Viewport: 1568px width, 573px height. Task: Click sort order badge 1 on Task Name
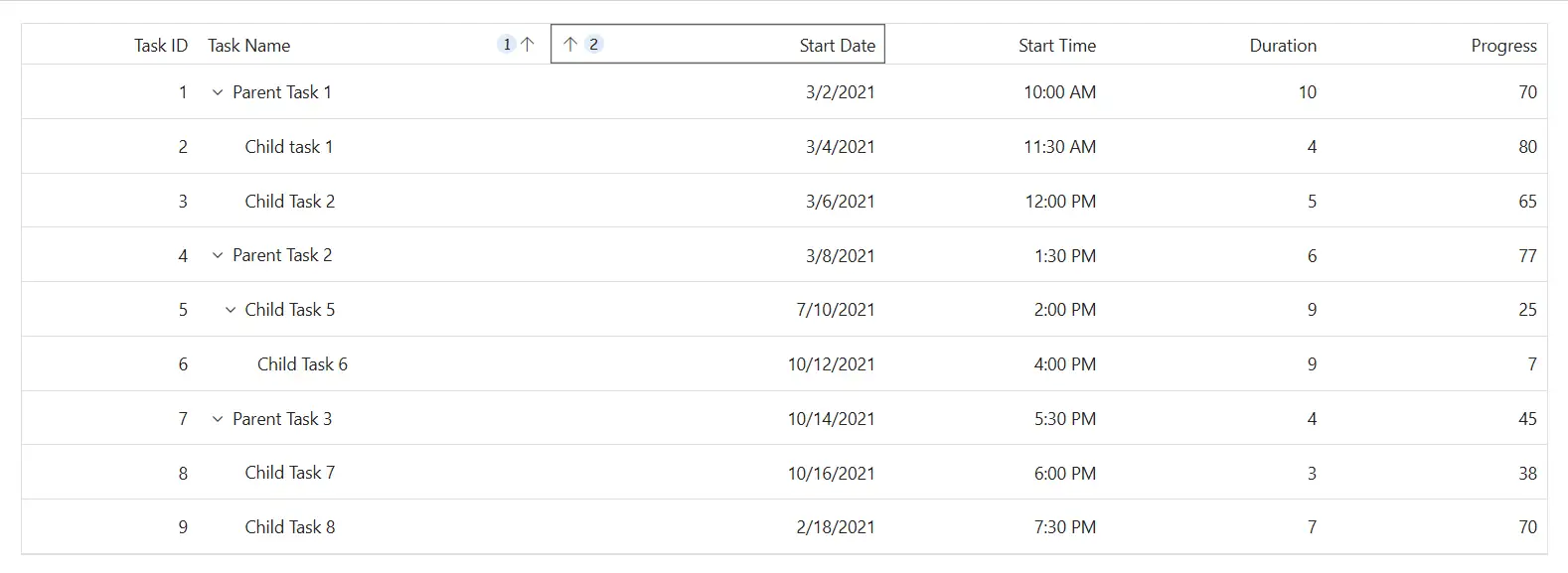tap(507, 44)
